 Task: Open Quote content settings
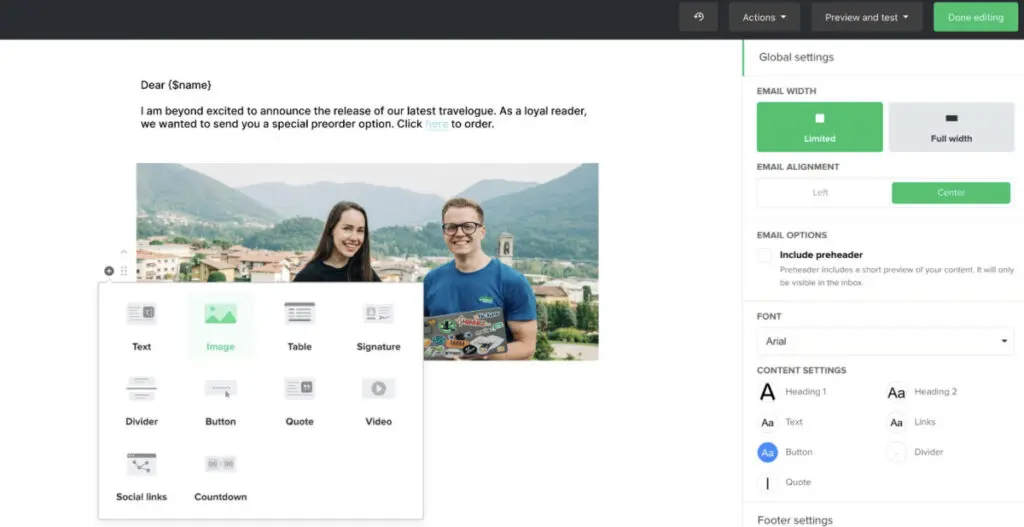tap(784, 482)
